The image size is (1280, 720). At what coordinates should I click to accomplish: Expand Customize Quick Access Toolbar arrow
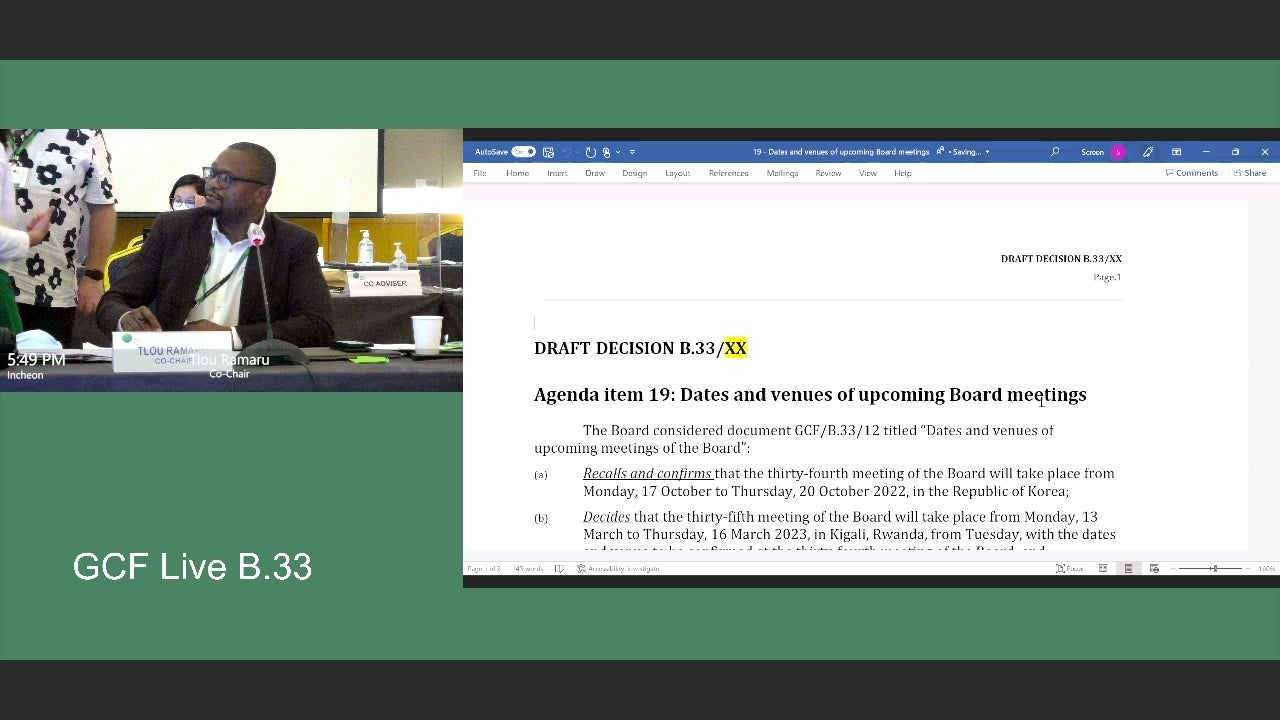tap(632, 152)
